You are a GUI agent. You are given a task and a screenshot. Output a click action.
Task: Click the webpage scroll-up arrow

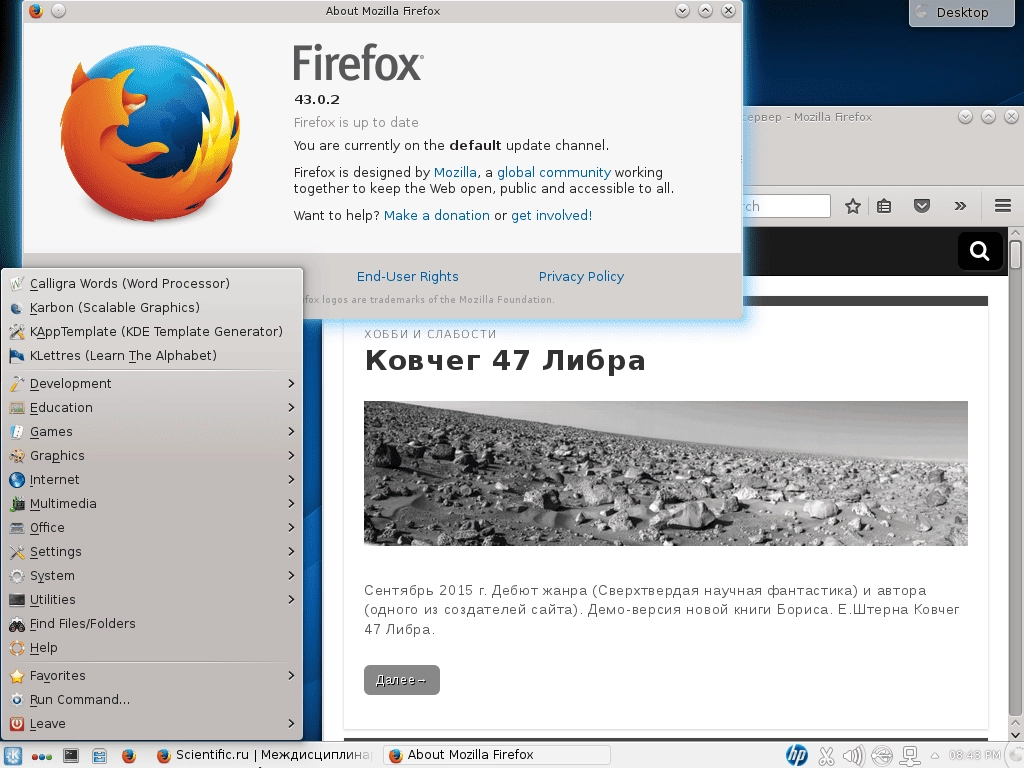click(1016, 232)
